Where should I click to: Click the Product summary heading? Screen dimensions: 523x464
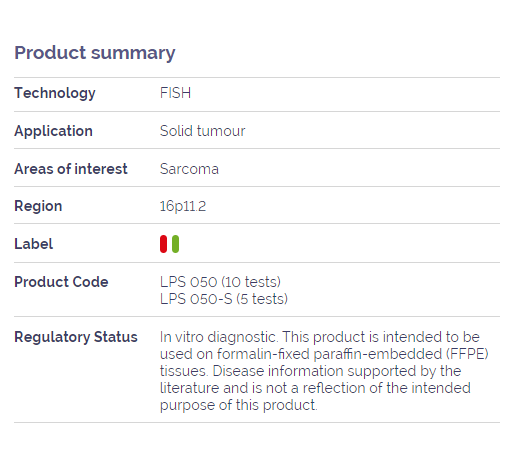(x=95, y=53)
